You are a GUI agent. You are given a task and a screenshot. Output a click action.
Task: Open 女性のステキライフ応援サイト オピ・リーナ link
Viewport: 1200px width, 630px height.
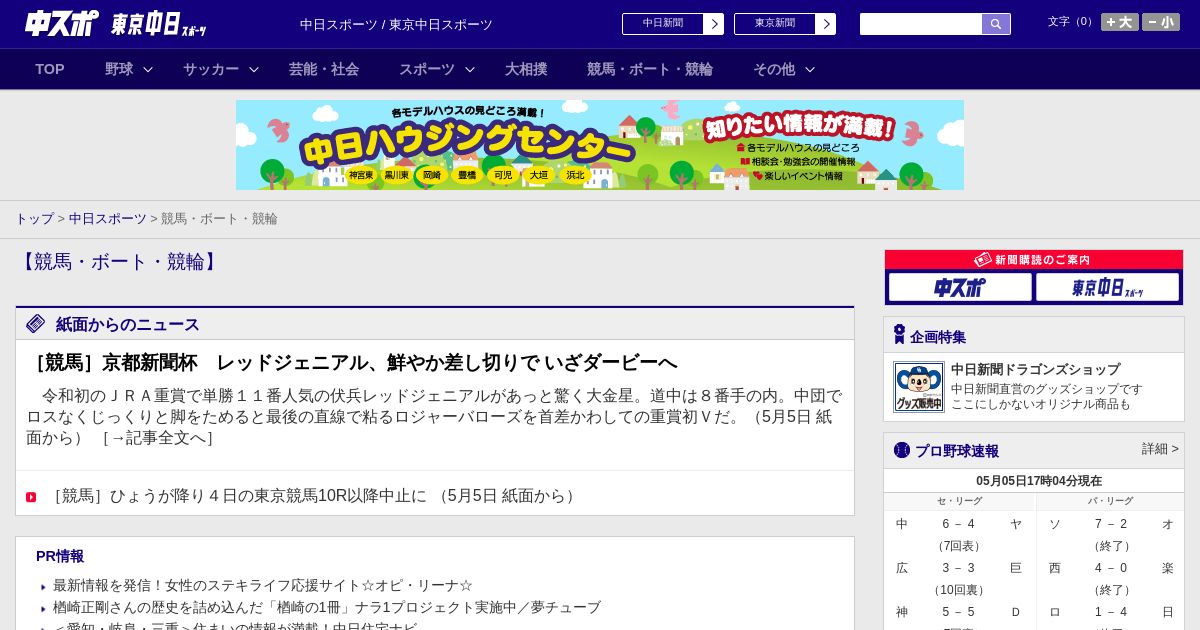point(263,585)
